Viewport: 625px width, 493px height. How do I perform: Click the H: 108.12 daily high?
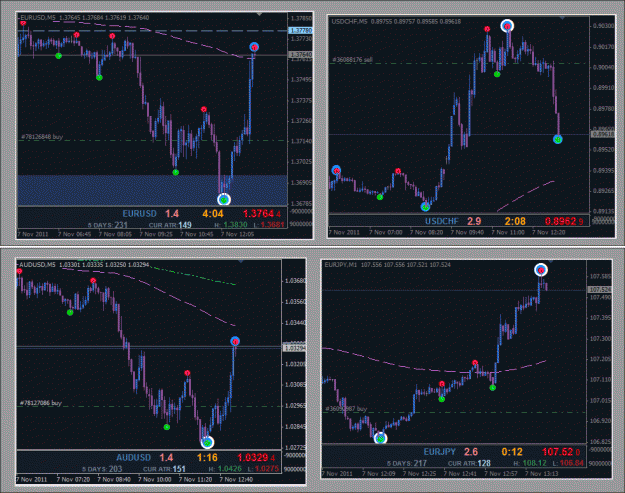(x=530, y=463)
